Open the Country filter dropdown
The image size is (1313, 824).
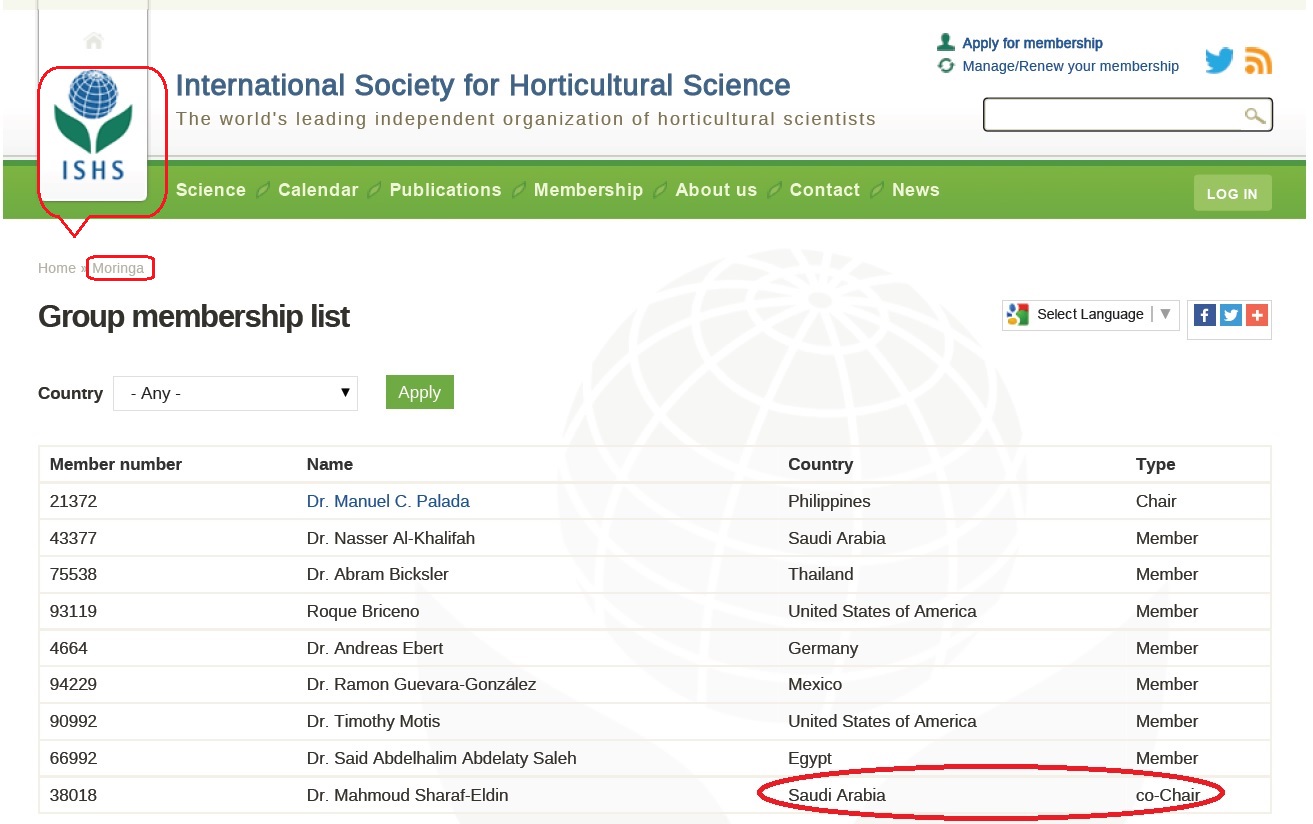coord(235,393)
